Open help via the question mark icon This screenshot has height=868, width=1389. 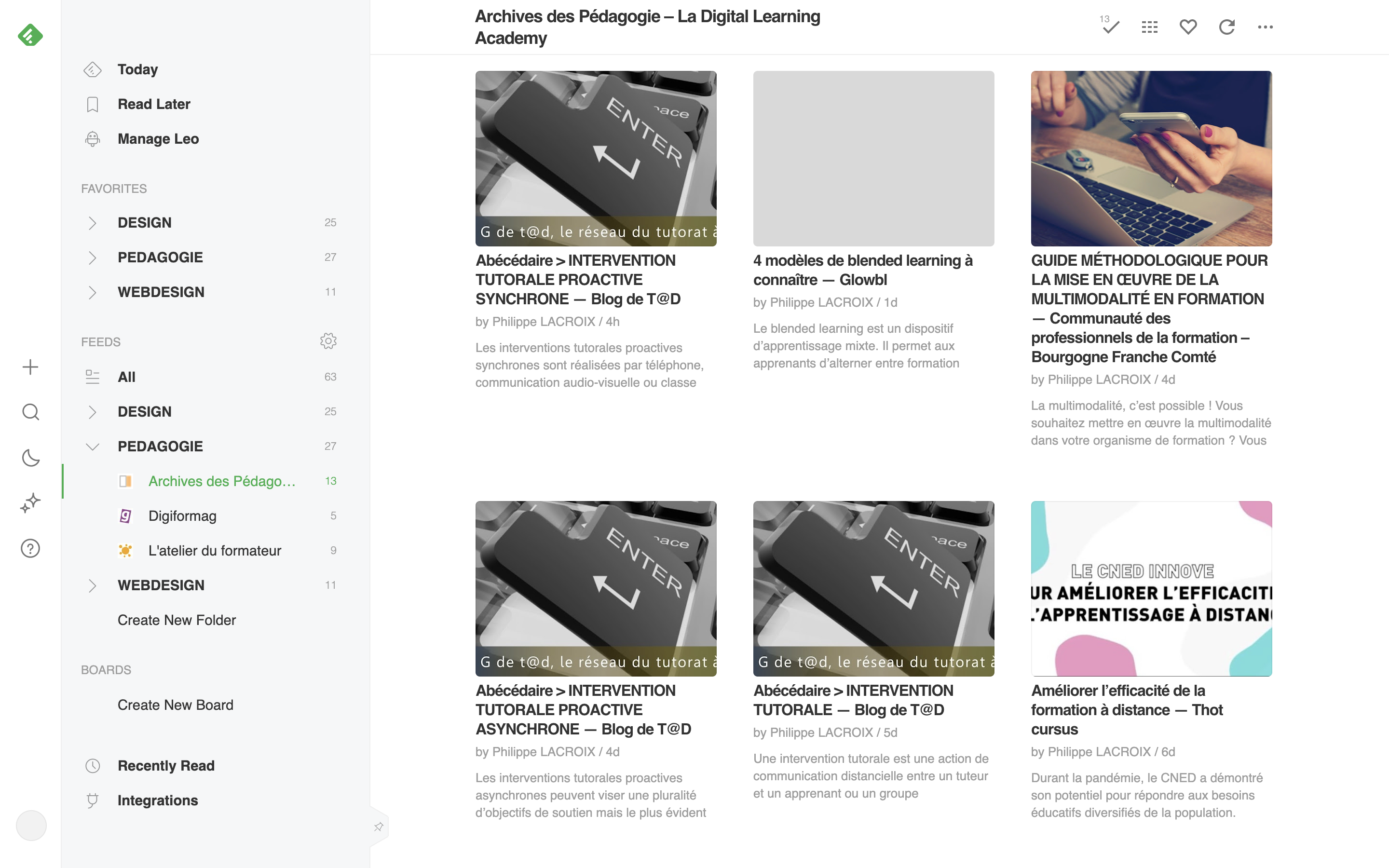click(x=30, y=548)
